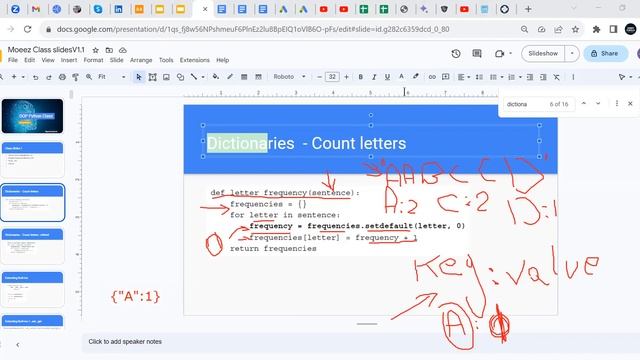The width and height of the screenshot is (640, 360).
Task: Select the zoom magnifier tool
Action: click(x=89, y=77)
